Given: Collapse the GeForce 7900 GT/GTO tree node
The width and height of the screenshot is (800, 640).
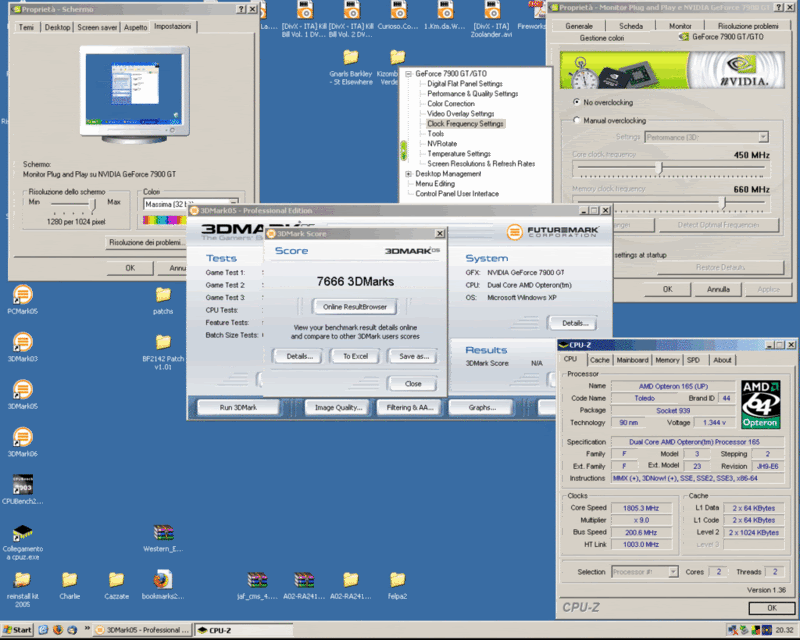Looking at the screenshot, I should [x=408, y=73].
